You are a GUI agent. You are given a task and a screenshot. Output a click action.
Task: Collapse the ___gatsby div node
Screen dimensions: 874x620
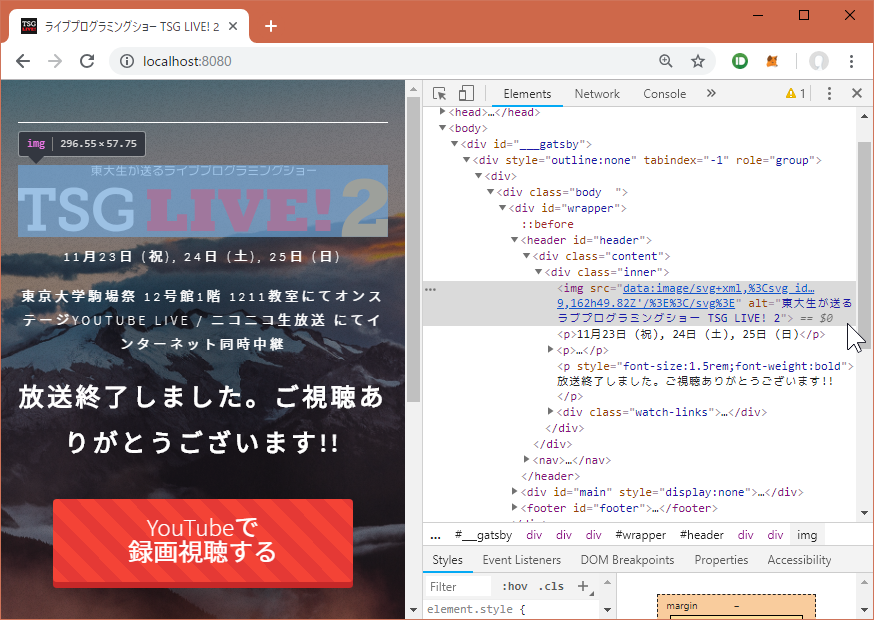tap(454, 144)
